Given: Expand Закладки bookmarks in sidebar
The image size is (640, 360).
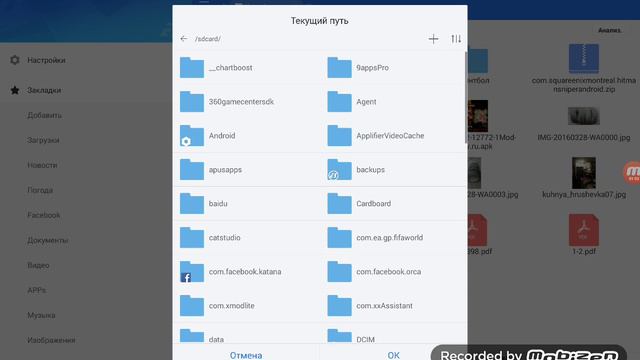Looking at the screenshot, I should (44, 90).
